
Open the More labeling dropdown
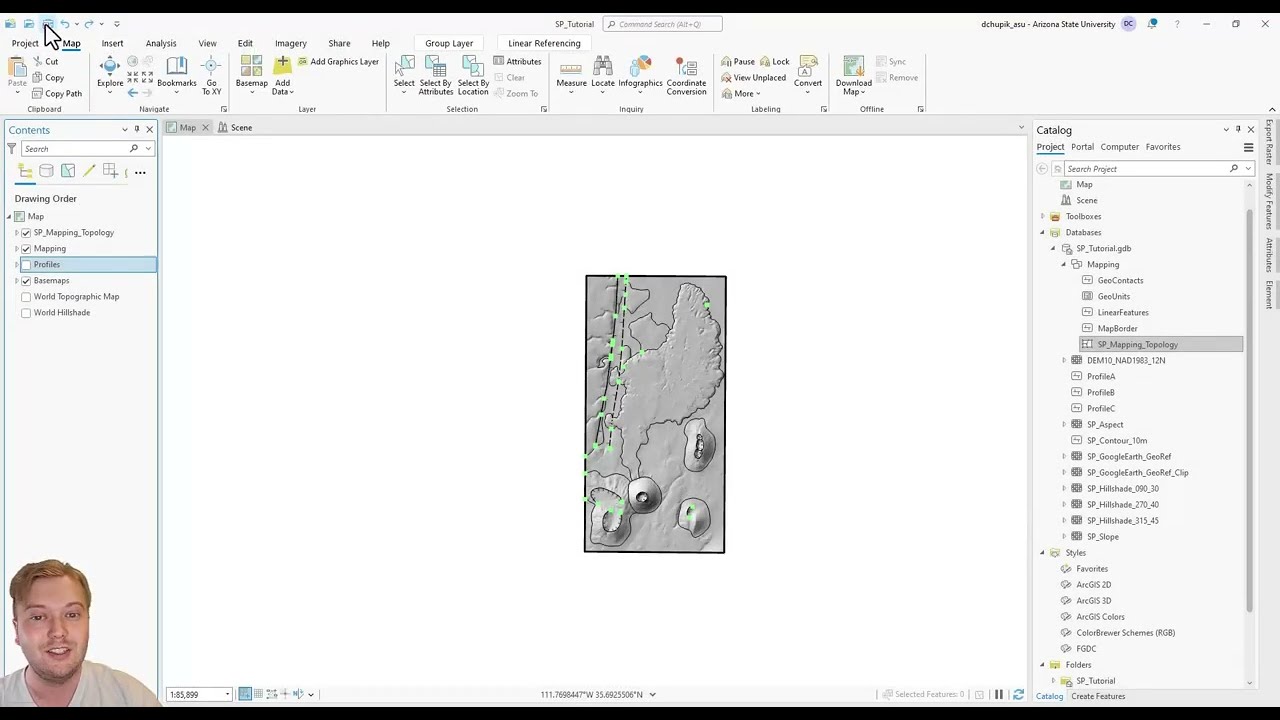(746, 94)
